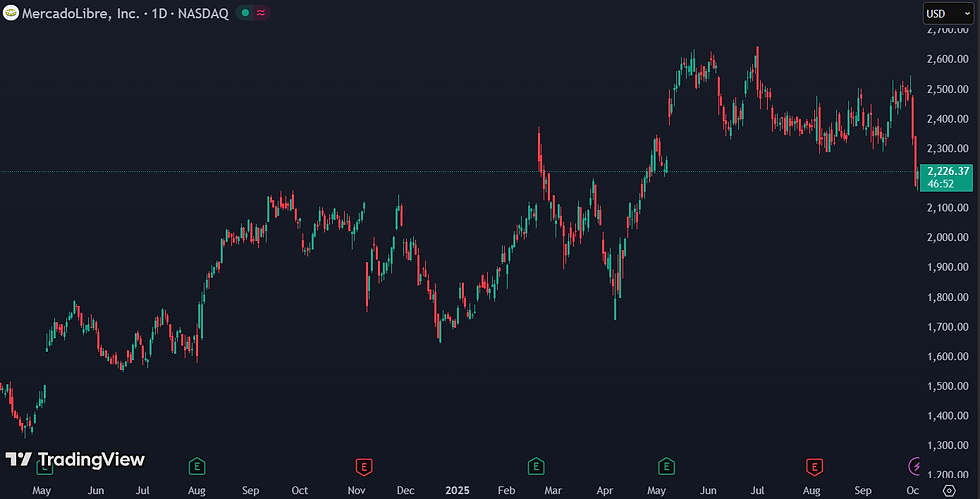Open chart settings hexagon gear icon

[x=949, y=490]
